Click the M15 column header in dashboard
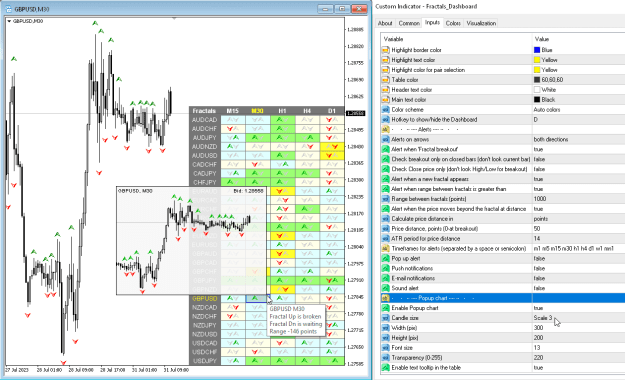The image size is (625, 380). (x=232, y=111)
